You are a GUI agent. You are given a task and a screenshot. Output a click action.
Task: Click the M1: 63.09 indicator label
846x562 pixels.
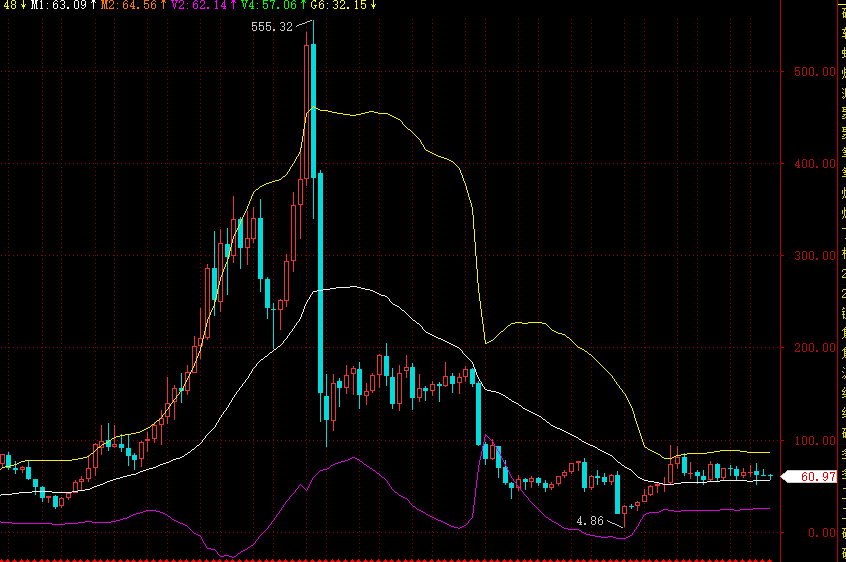tap(58, 5)
